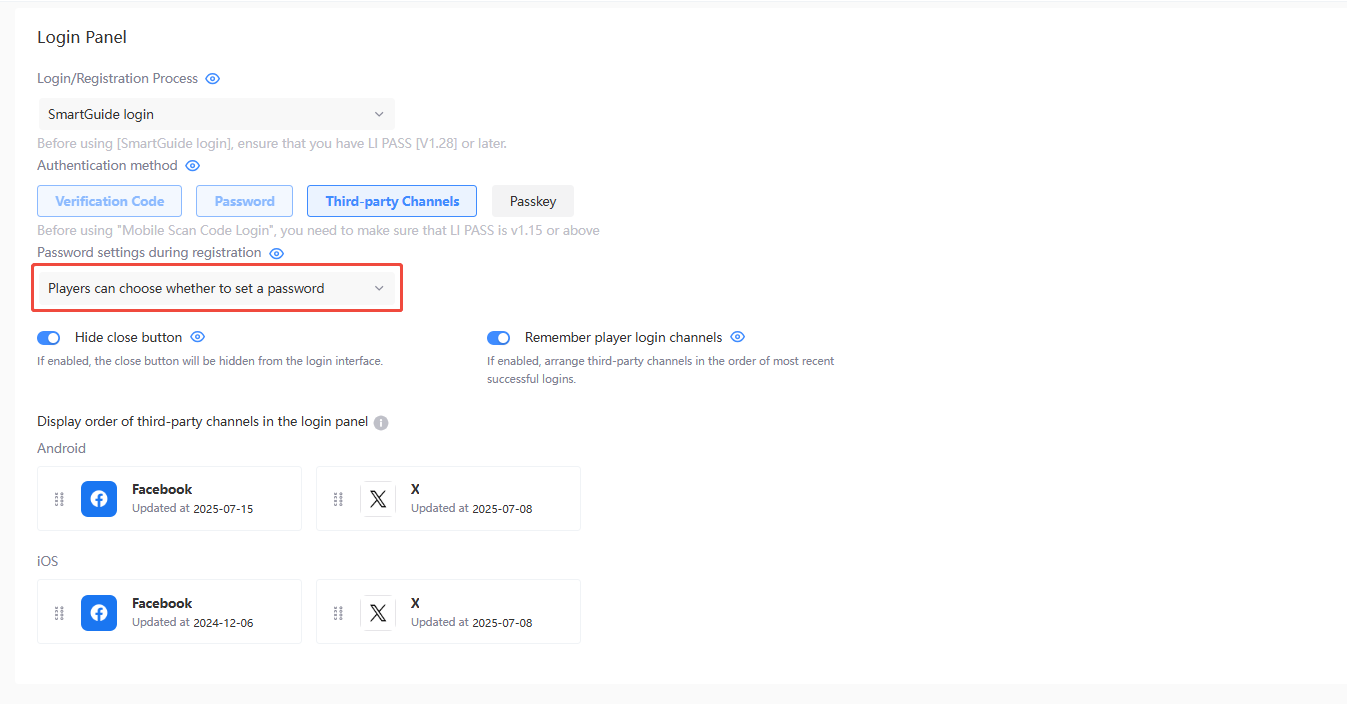Click the eye icon beside Password settings during registration

(276, 252)
